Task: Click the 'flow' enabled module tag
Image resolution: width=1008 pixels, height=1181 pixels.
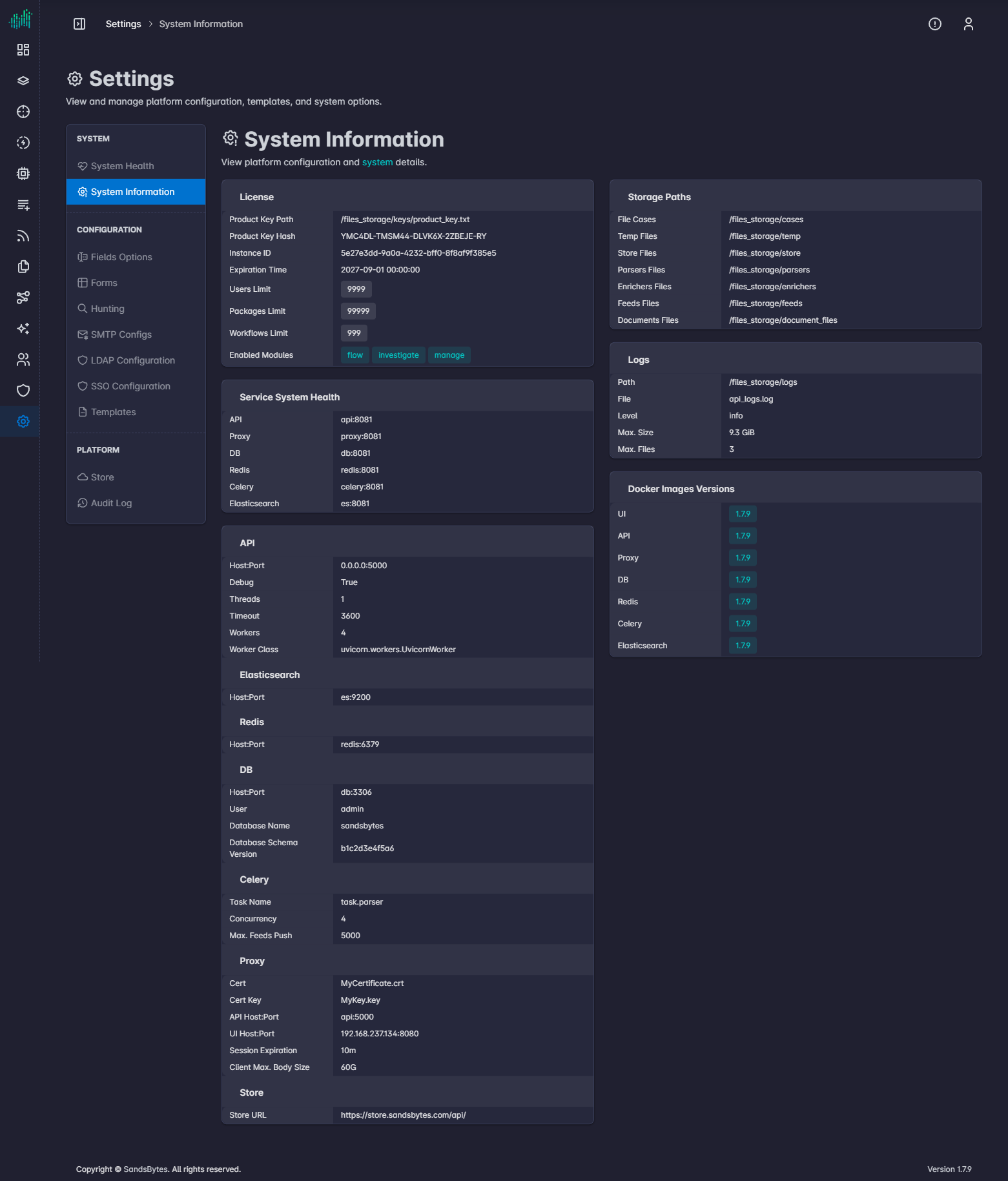Action: point(355,355)
